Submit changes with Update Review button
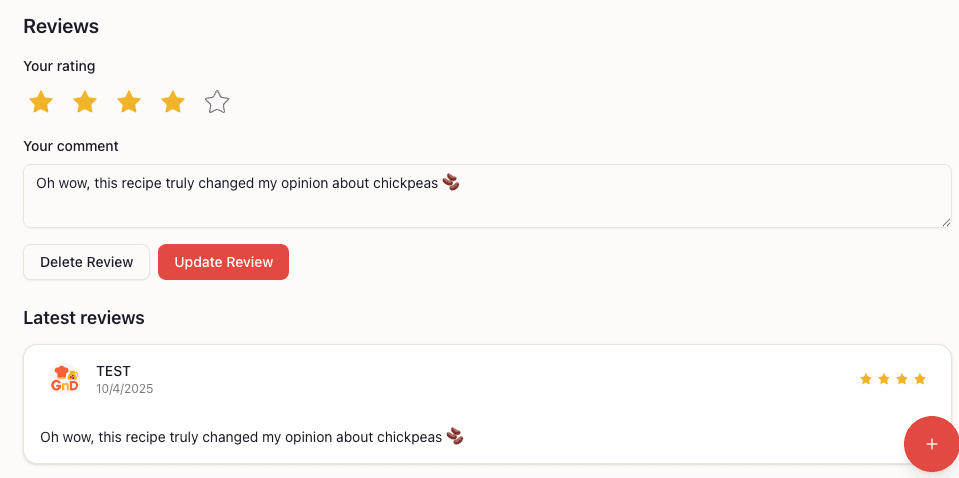This screenshot has height=478, width=959. coord(223,262)
